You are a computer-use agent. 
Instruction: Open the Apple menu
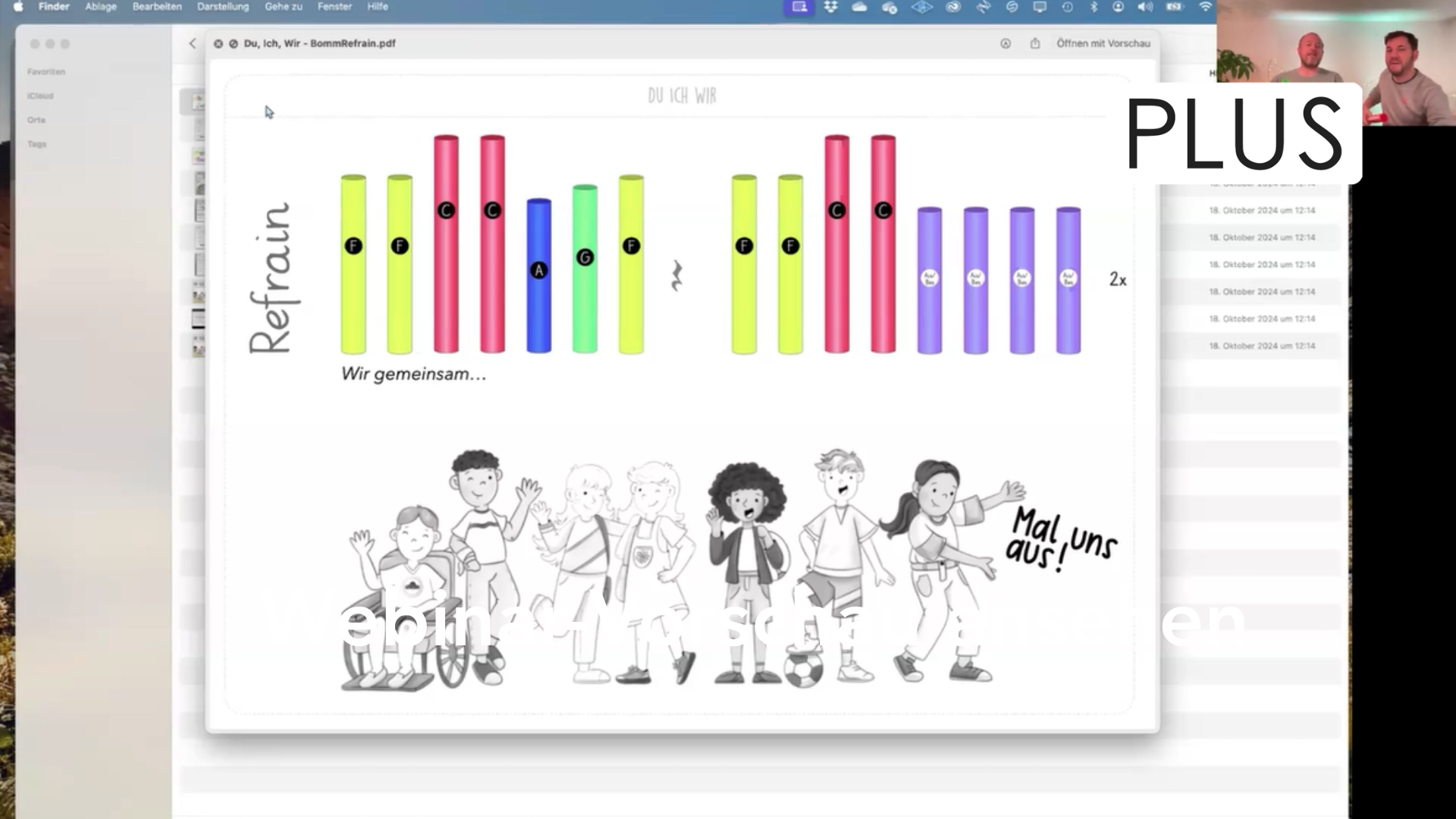coord(18,7)
